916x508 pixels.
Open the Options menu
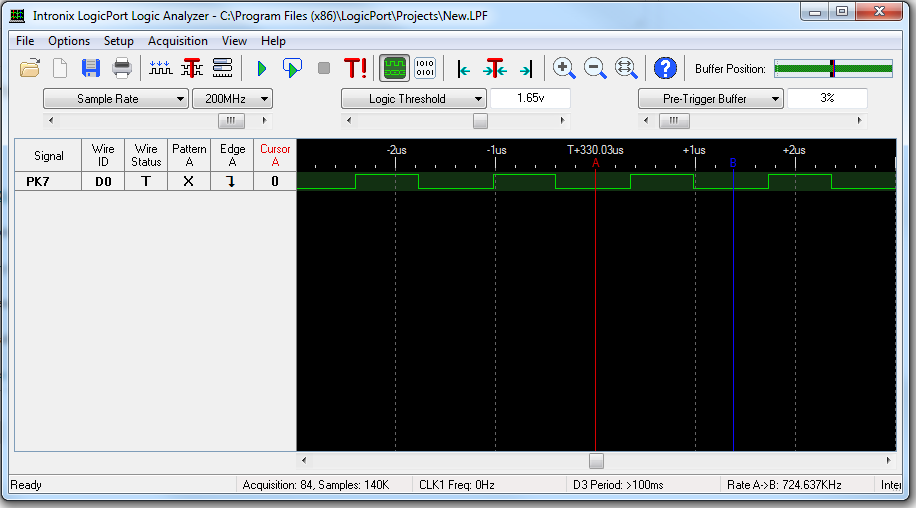point(69,41)
